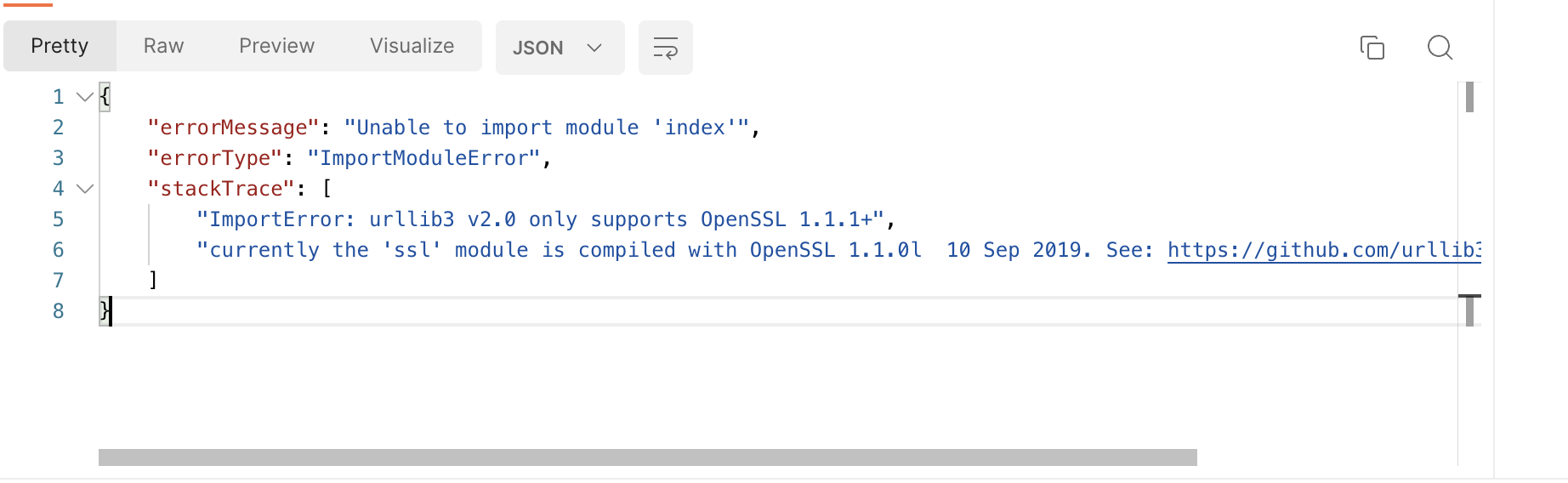Collapse the root object on line 1
This screenshot has width=1568, height=483.
[85, 97]
